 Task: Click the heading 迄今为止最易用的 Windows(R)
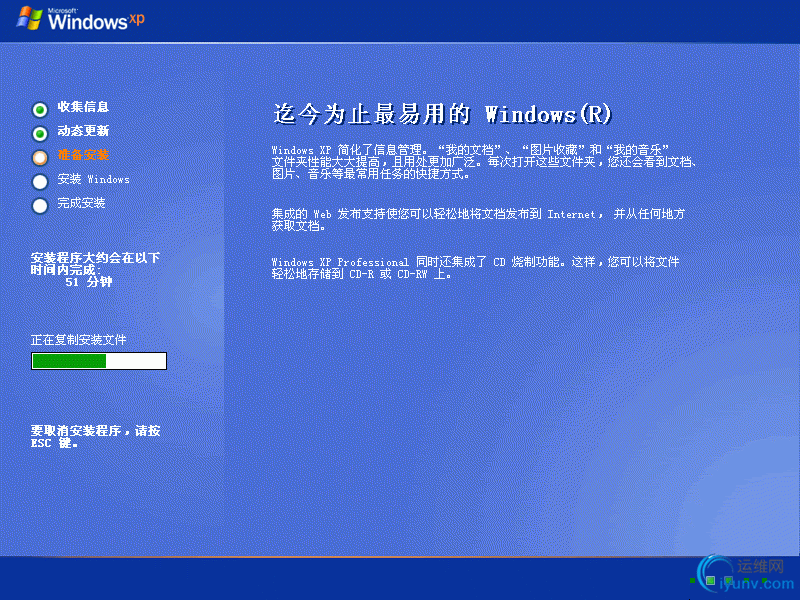click(x=442, y=114)
